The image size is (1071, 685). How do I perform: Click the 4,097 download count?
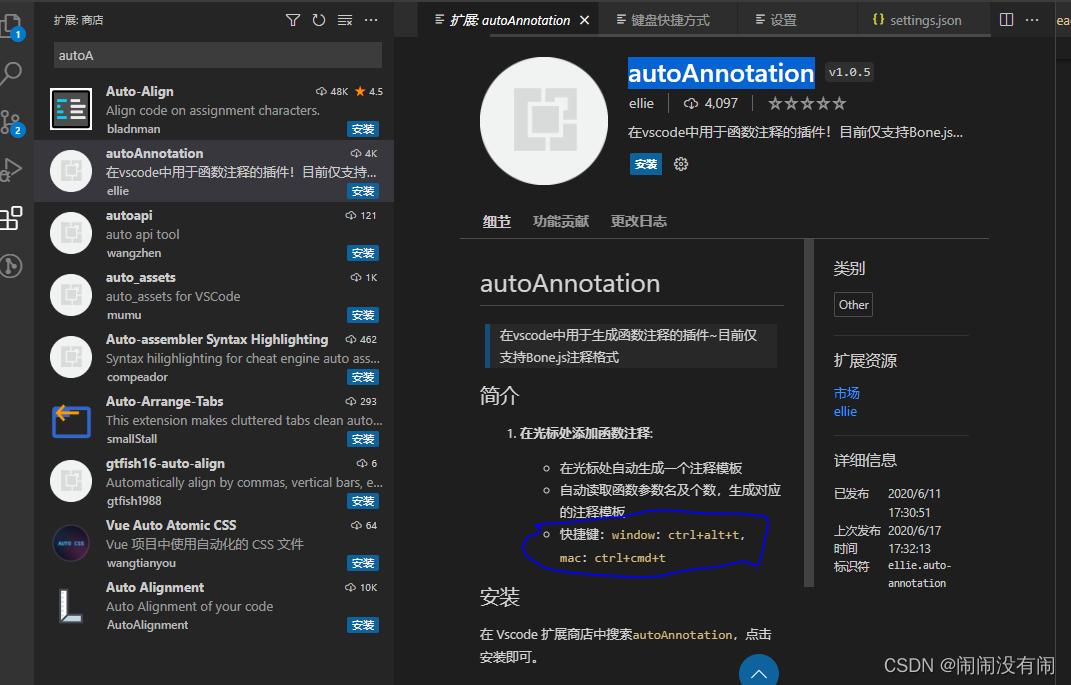[710, 104]
